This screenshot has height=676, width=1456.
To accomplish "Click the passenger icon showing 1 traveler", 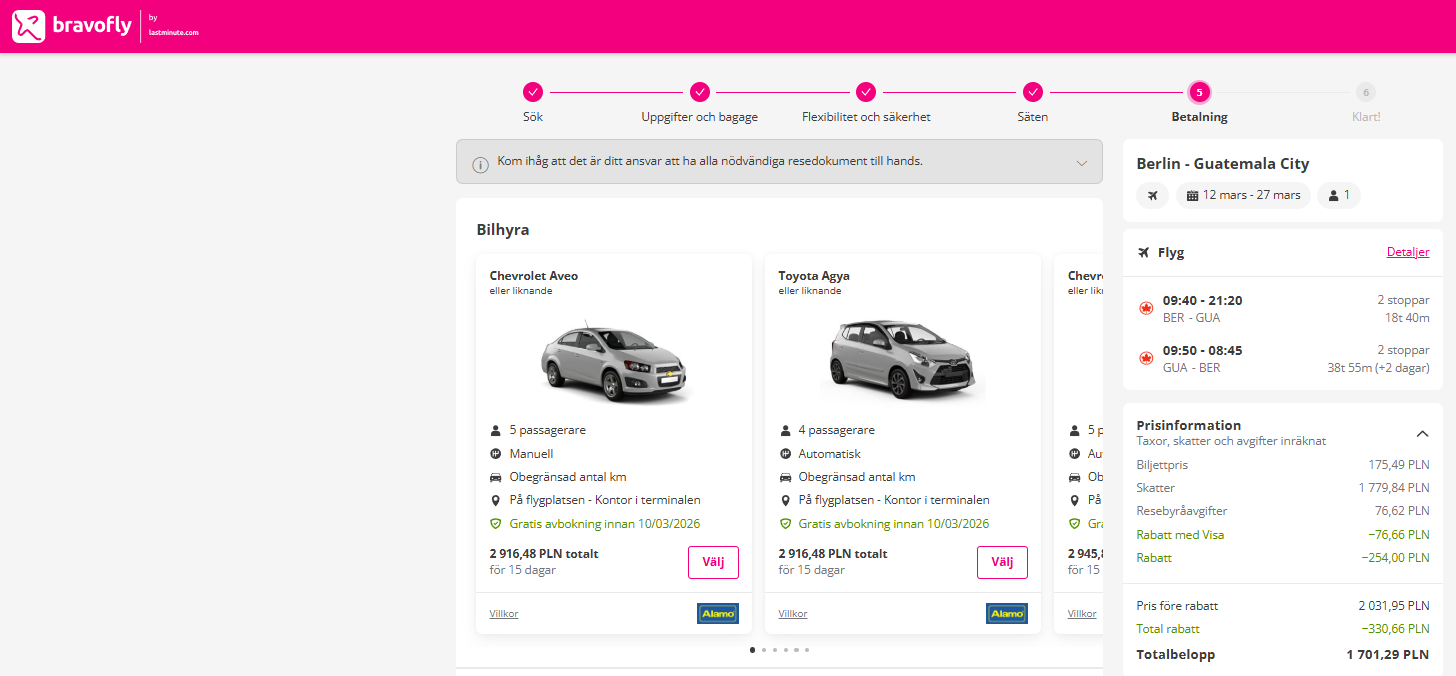I will point(1334,195).
